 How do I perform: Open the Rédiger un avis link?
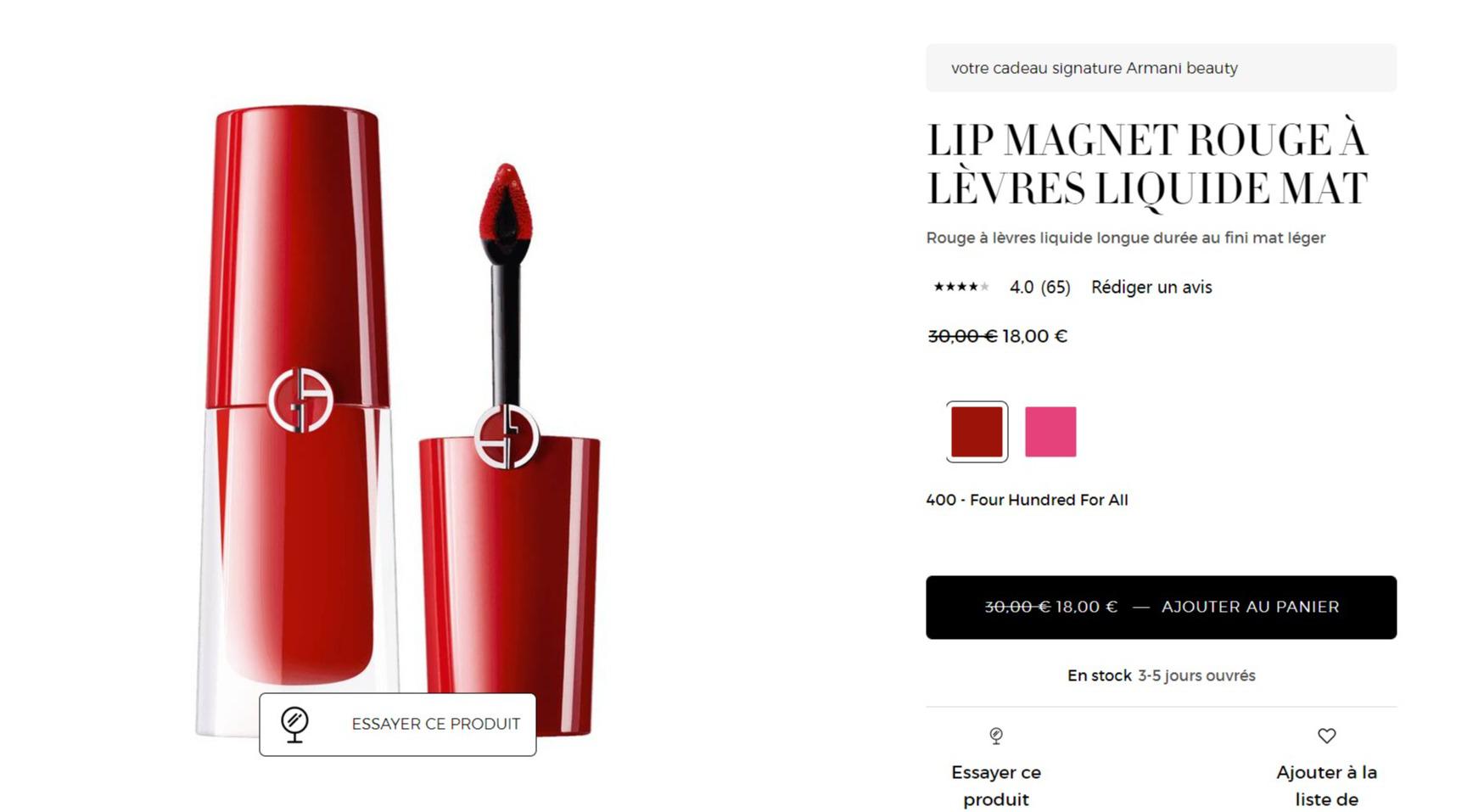(x=1151, y=288)
